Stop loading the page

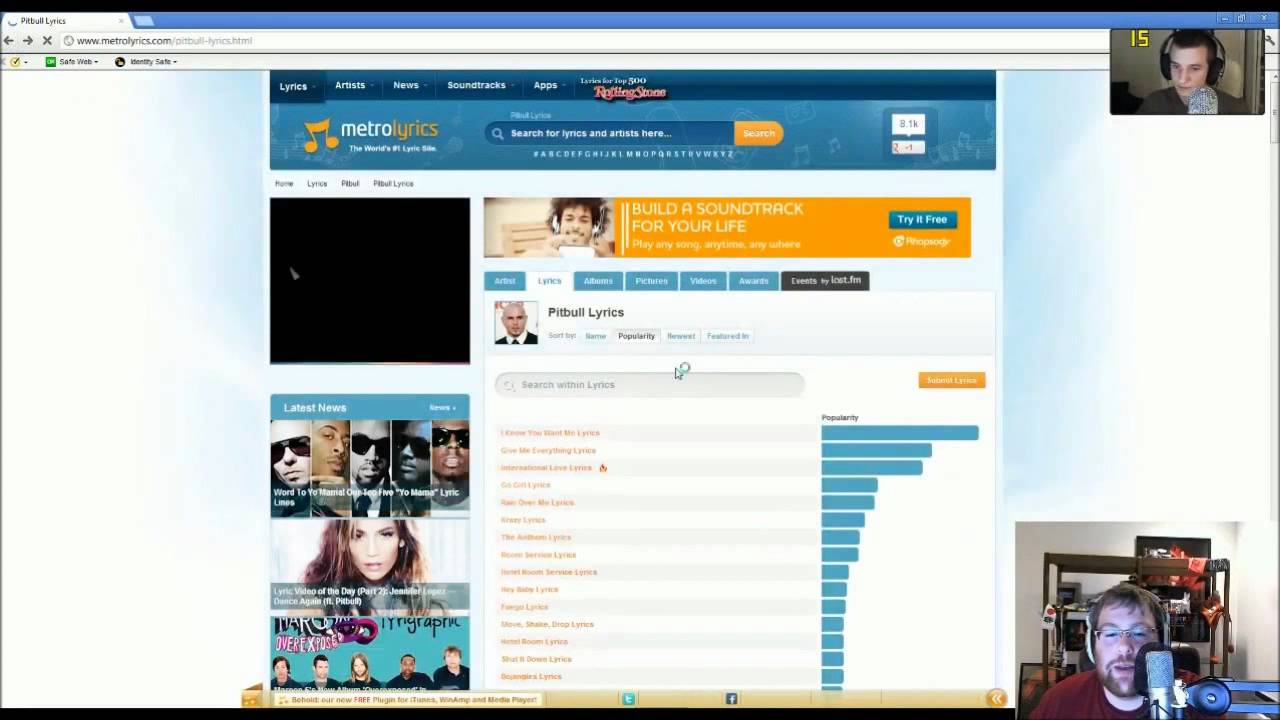pyautogui.click(x=47, y=41)
